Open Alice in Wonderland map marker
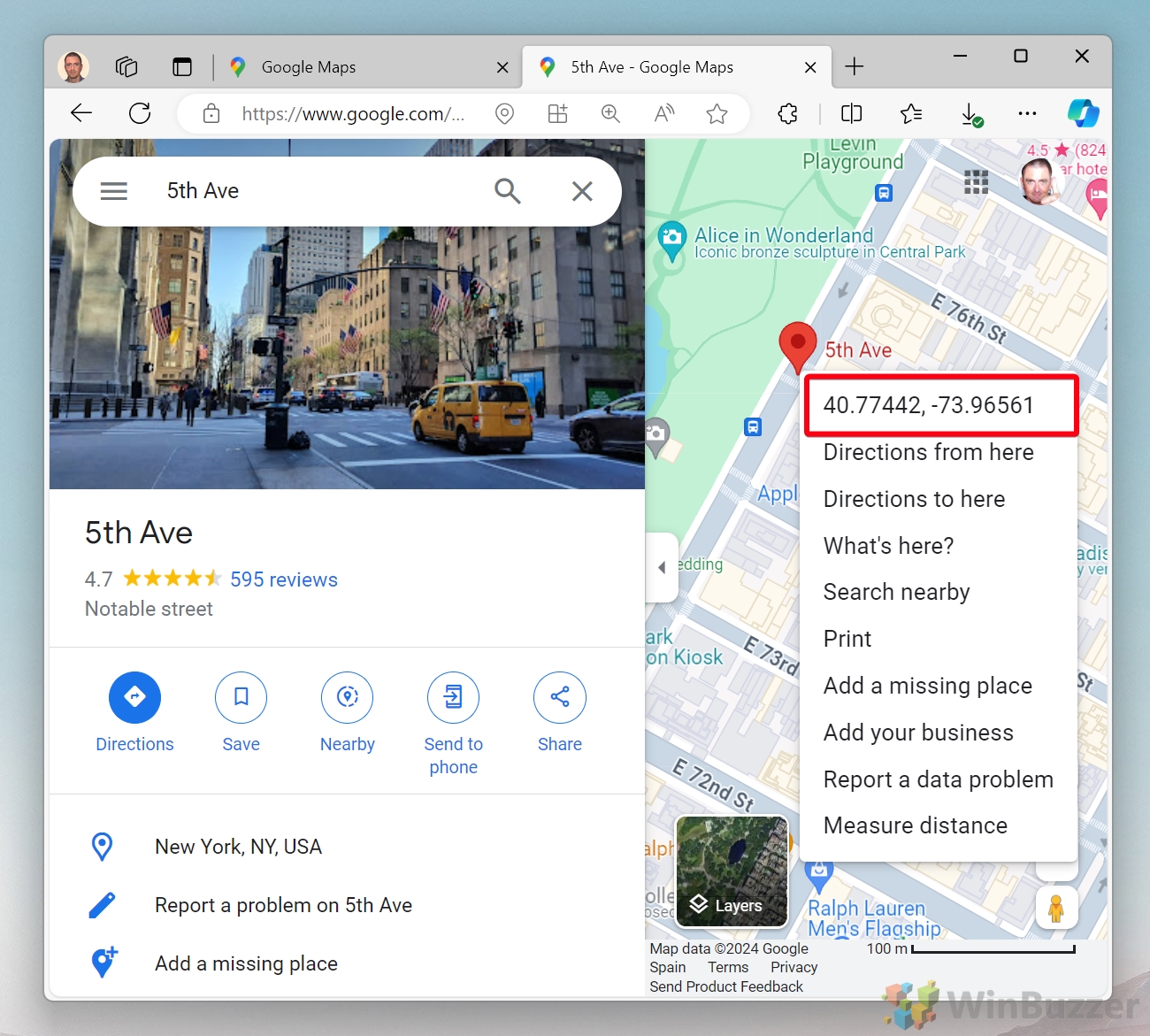Screen dimensions: 1150x1036 pyautogui.click(x=672, y=240)
